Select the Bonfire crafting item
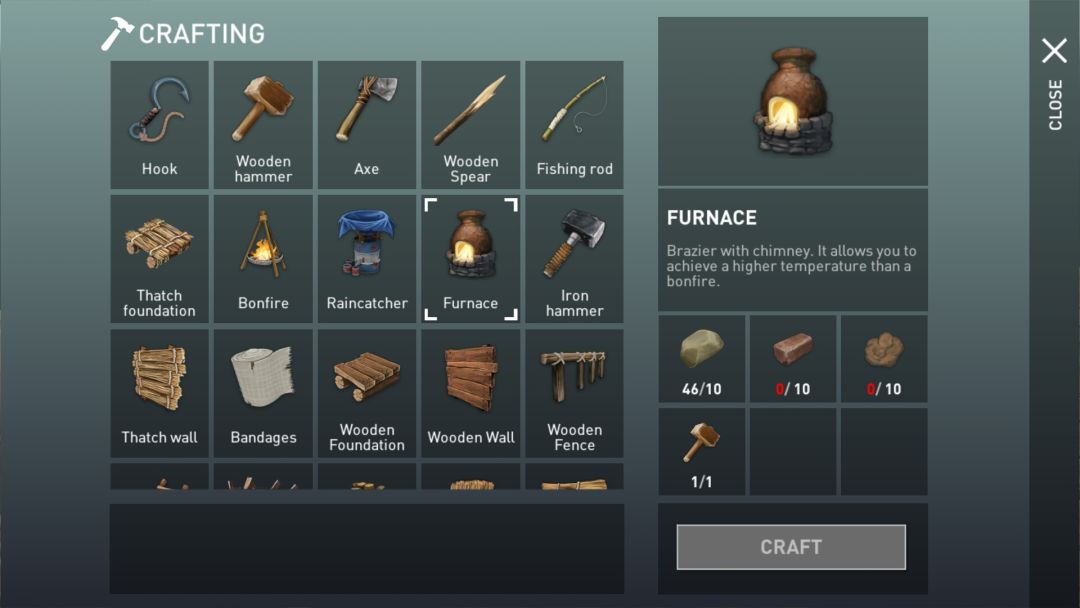 point(263,259)
